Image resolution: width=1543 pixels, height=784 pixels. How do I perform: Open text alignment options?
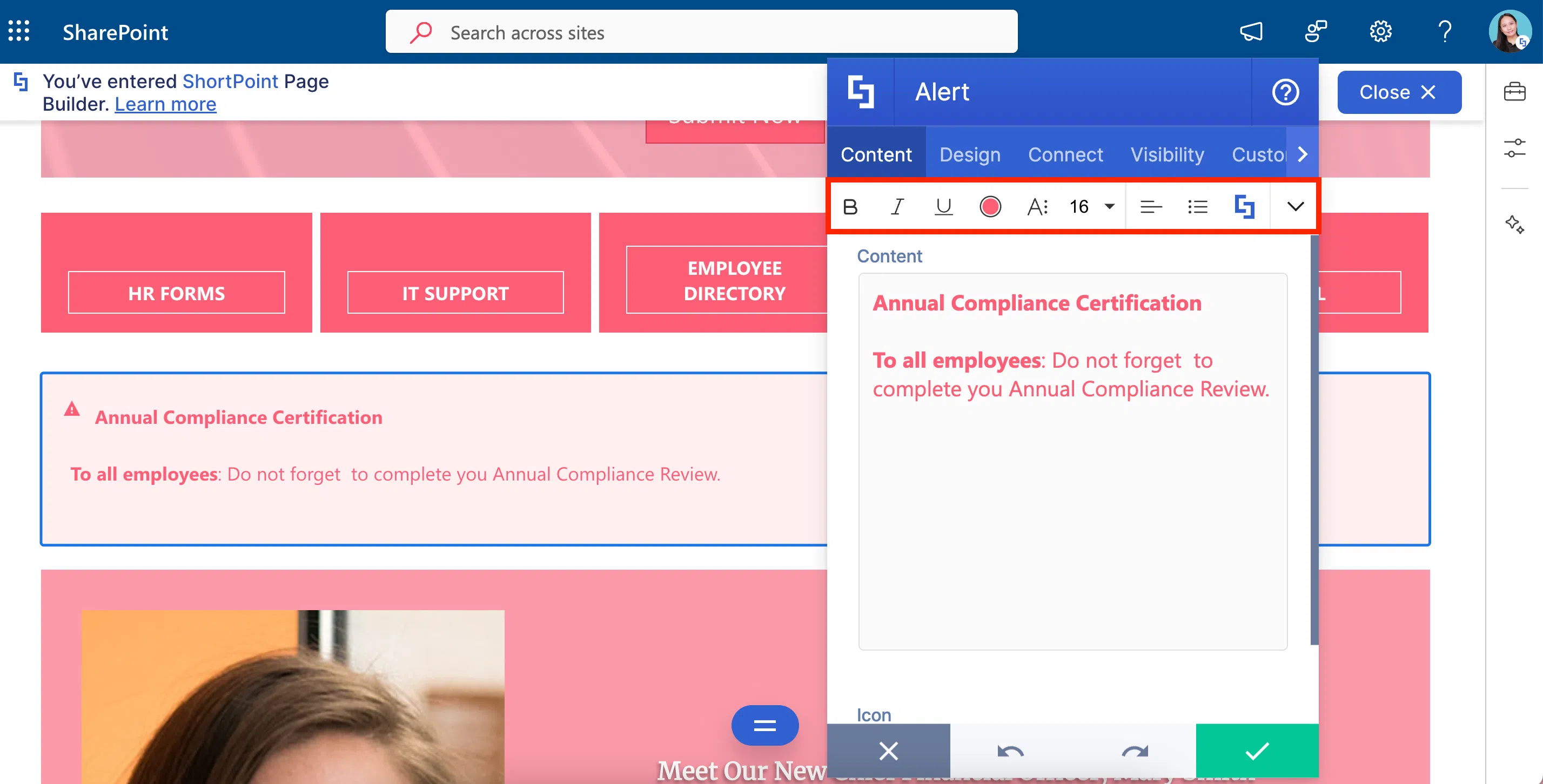[1151, 206]
